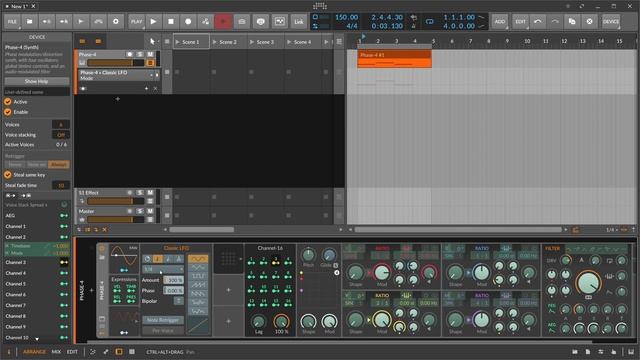The image size is (640, 360).
Task: Open the controller gamepad icon
Action: 98,22
